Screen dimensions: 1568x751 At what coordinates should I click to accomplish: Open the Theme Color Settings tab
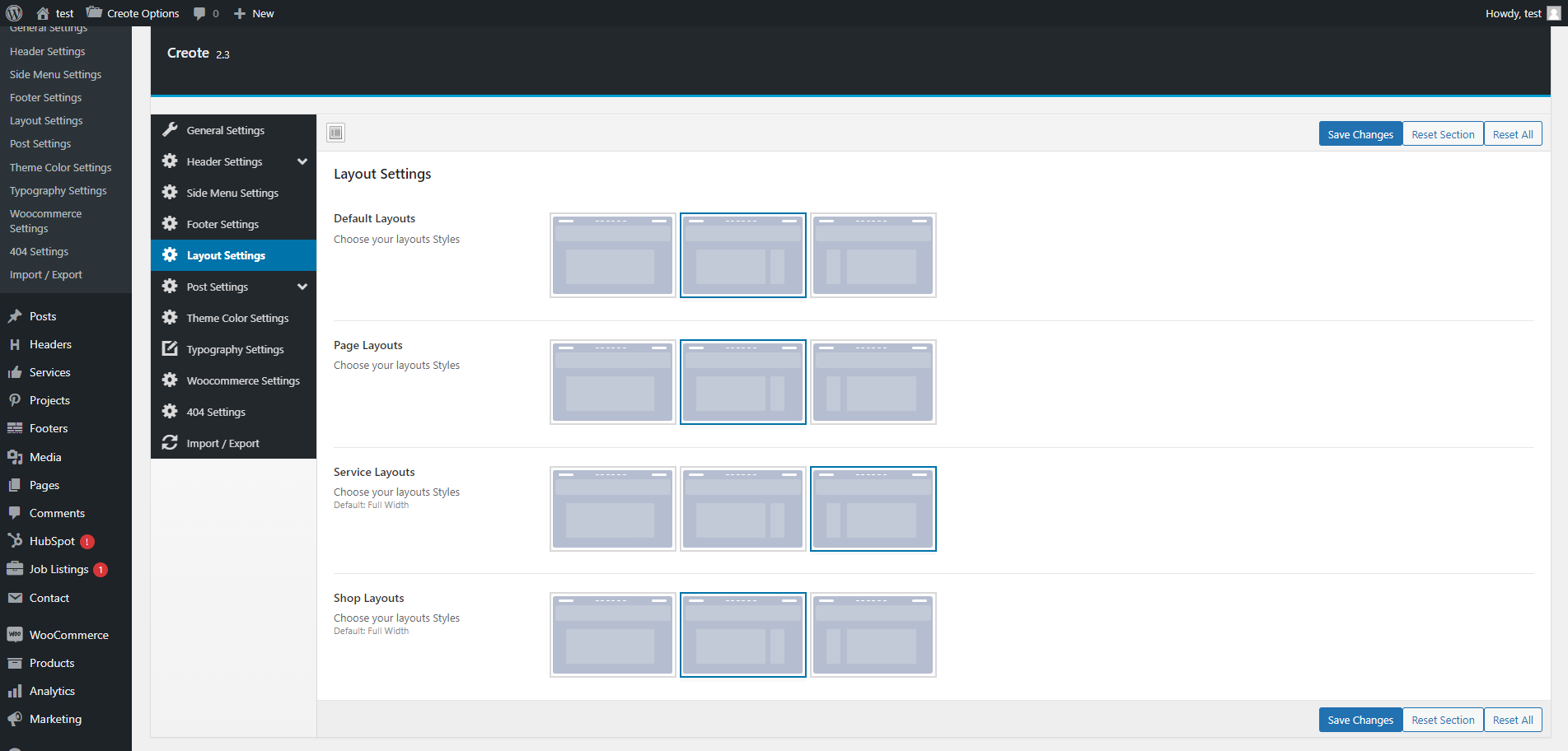tap(237, 318)
